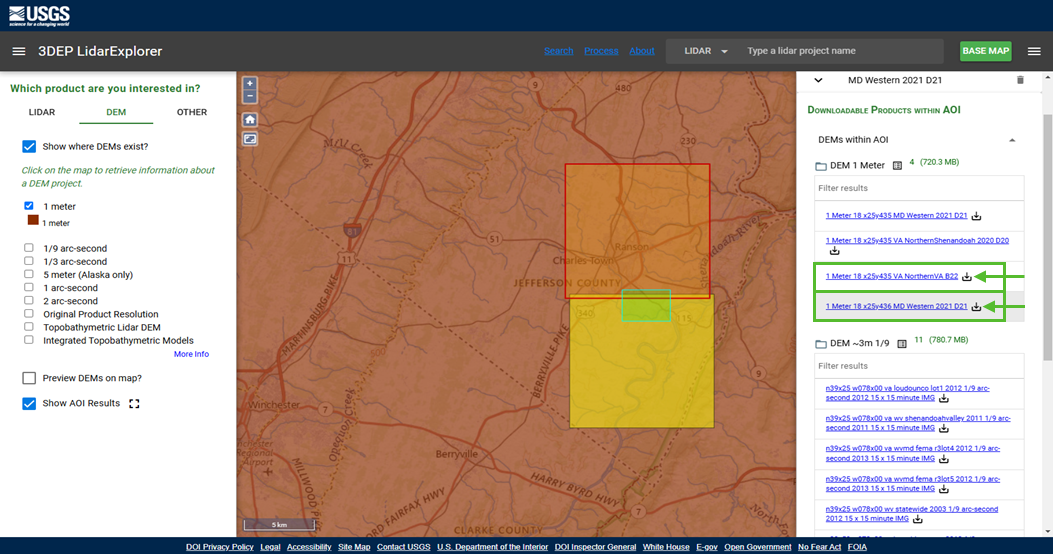1053x554 pixels.
Task: Switch to the OTHER product tab
Action: [191, 112]
